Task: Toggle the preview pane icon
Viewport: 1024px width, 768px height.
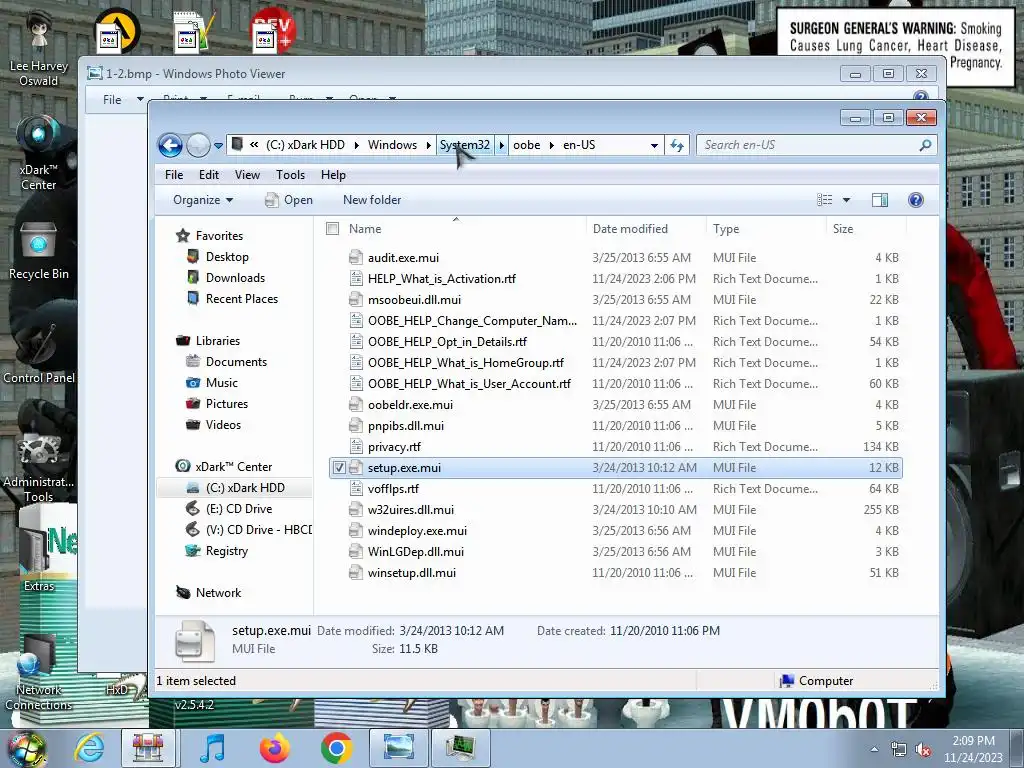Action: [880, 200]
